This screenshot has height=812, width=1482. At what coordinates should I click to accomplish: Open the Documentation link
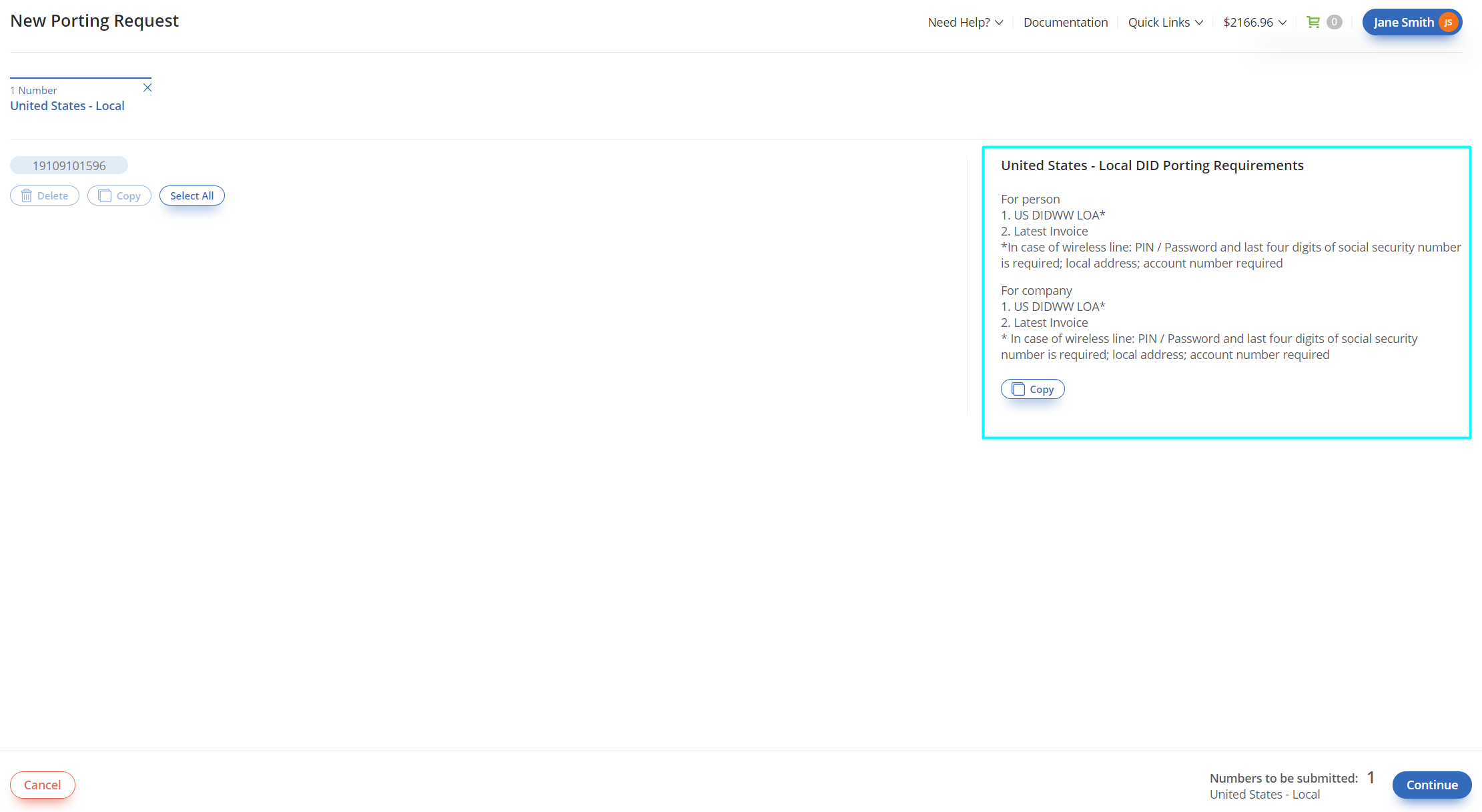(1066, 22)
